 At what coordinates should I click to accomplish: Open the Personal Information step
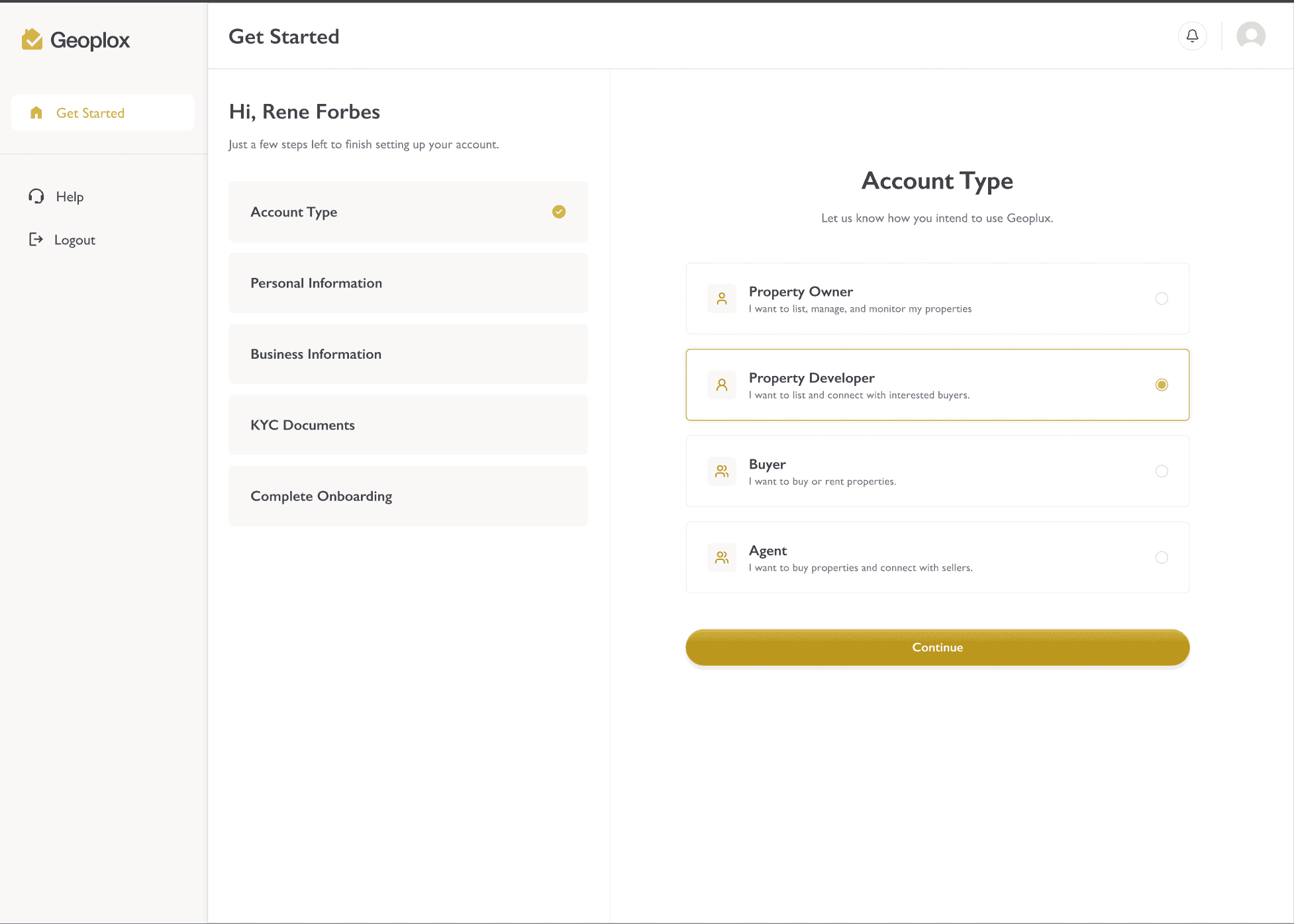point(408,283)
